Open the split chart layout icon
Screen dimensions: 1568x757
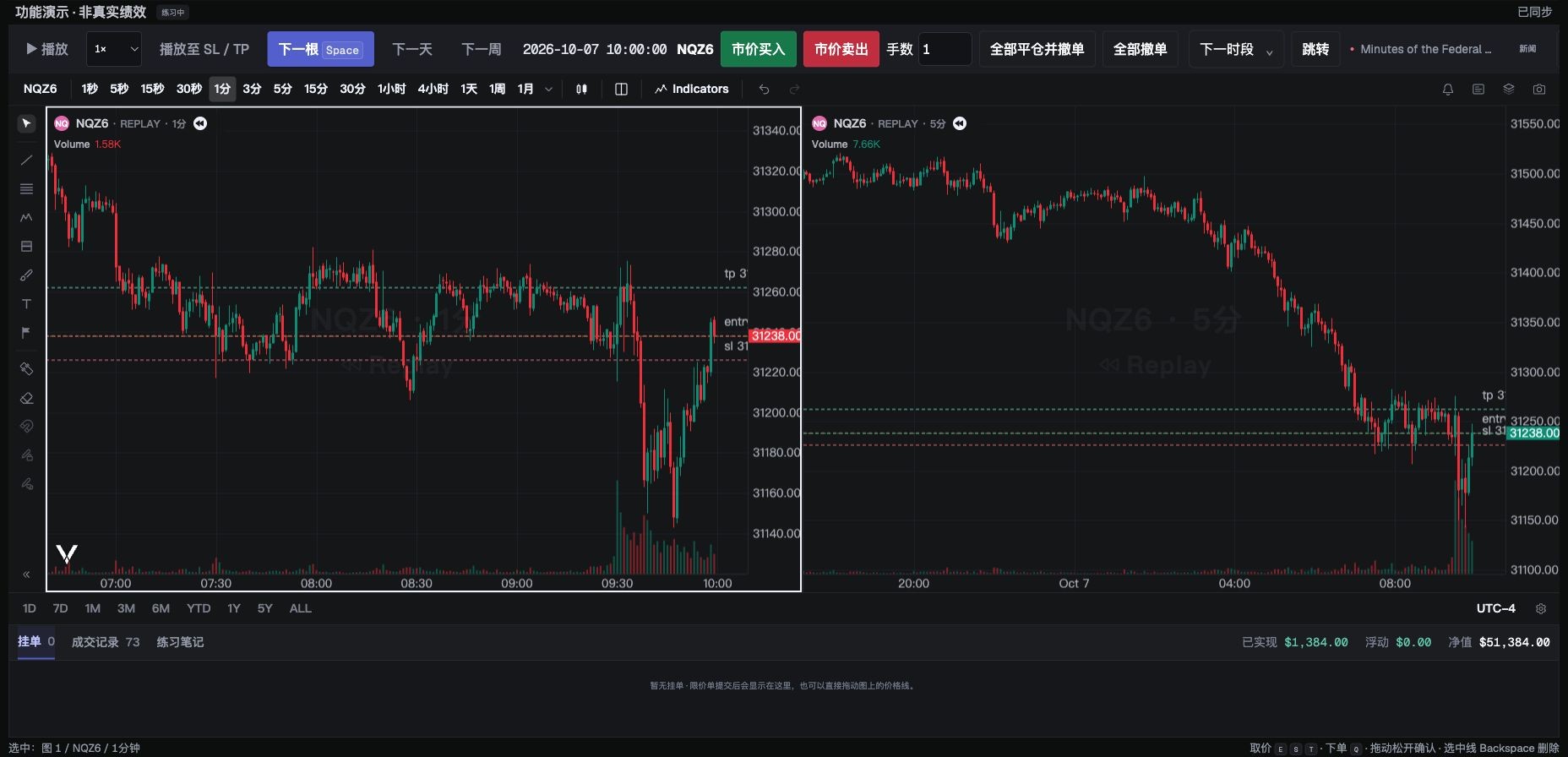(x=621, y=89)
